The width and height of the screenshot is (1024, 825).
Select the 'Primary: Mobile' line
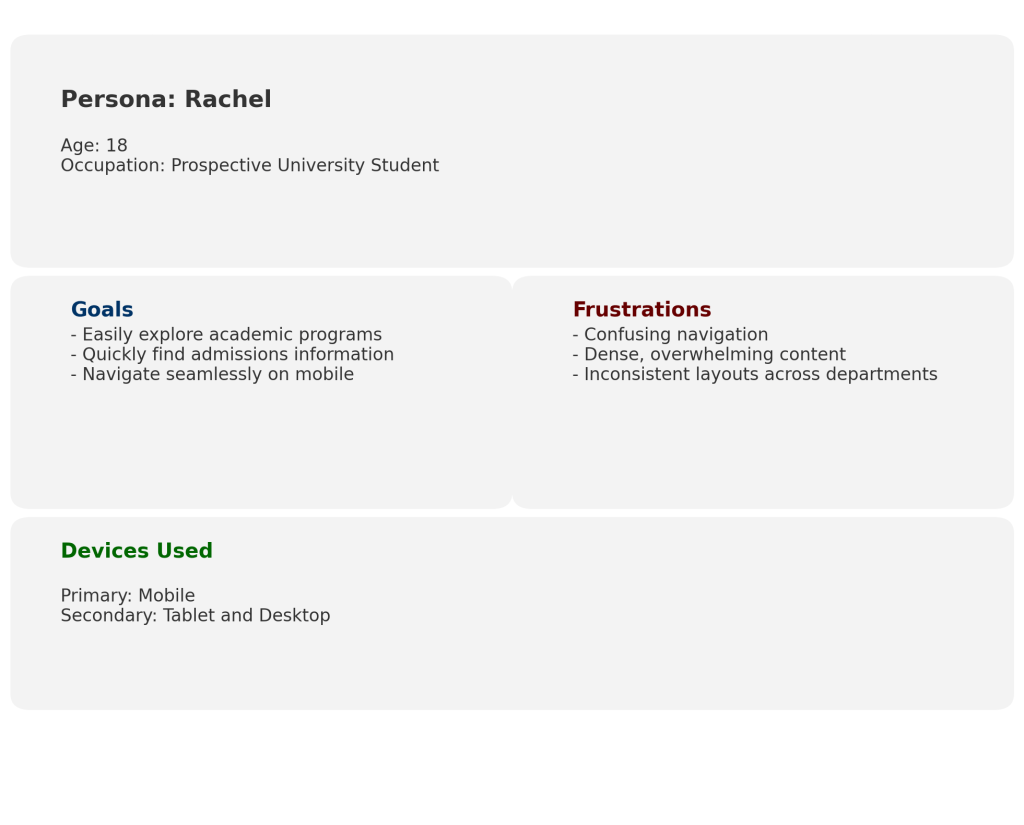[x=127, y=596]
